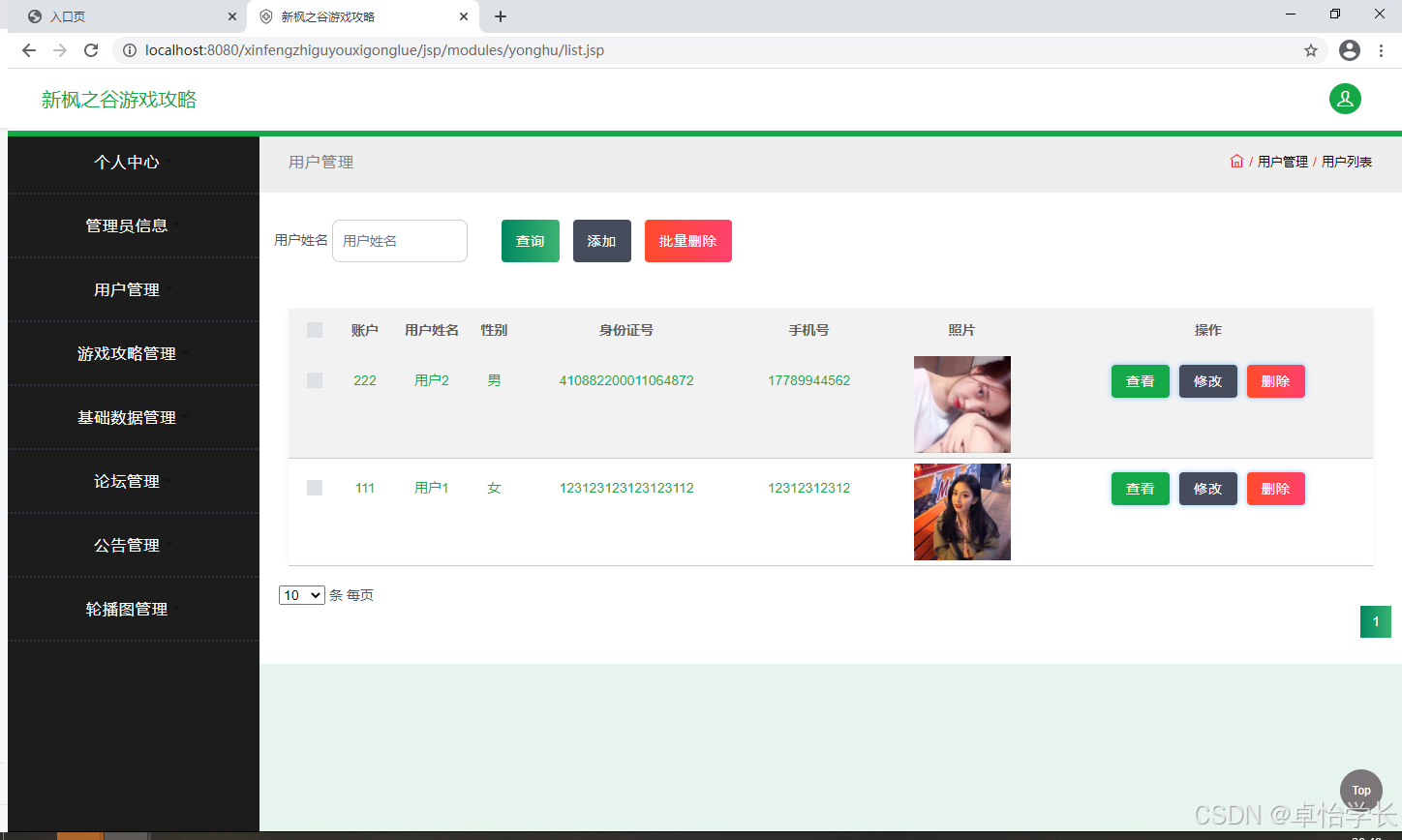
Task: Check the box for account 222
Action: point(315,380)
